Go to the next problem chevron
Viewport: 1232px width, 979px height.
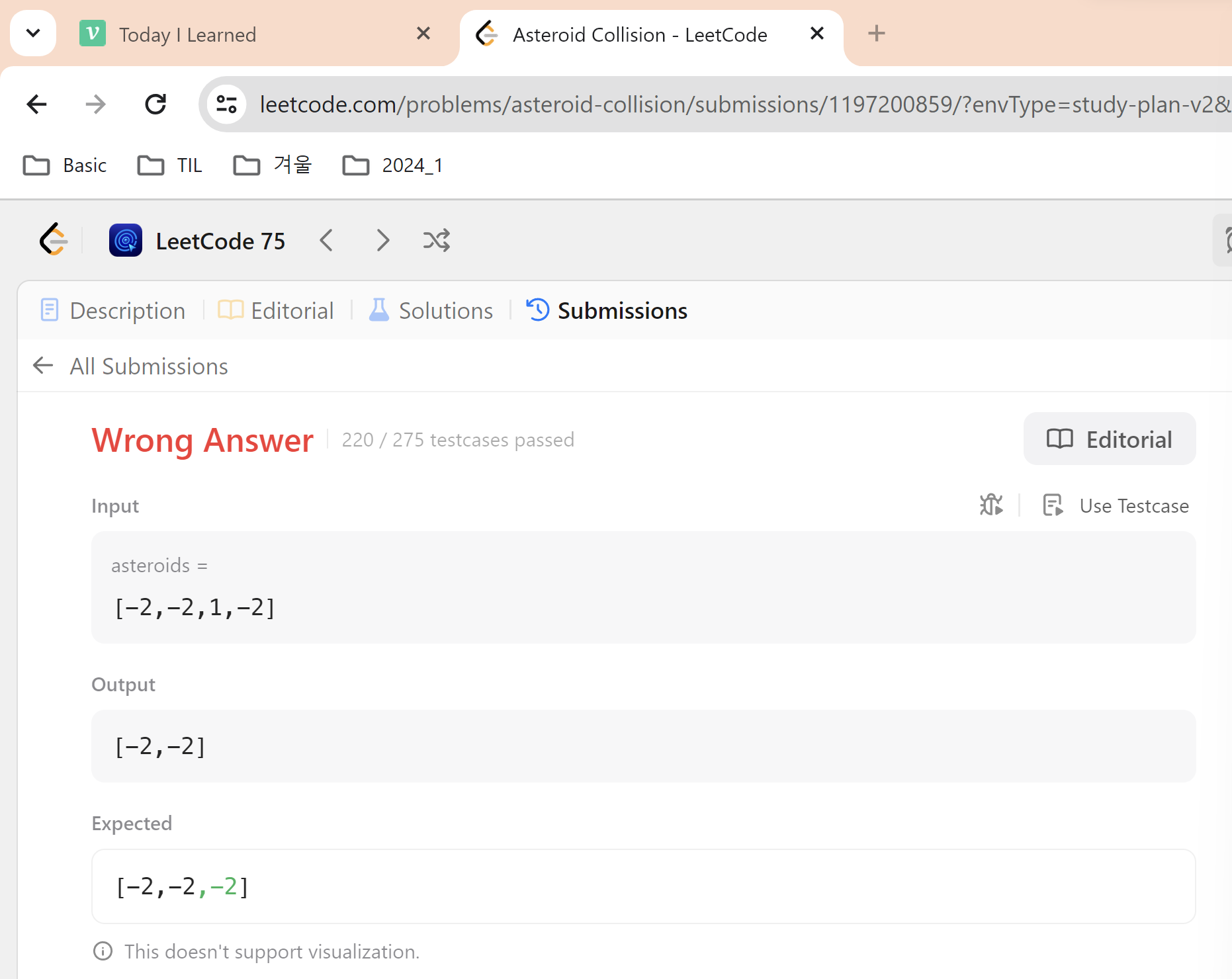[x=382, y=240]
